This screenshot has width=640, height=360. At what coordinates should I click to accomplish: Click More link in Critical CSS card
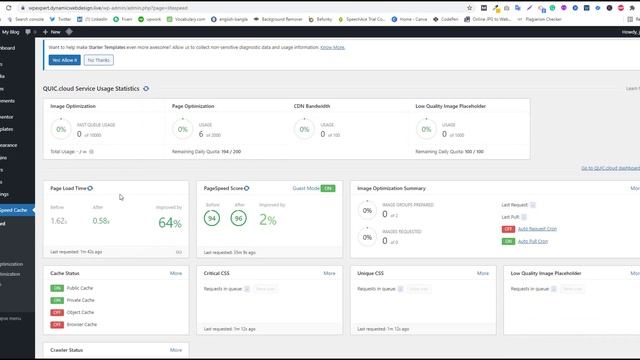point(329,273)
